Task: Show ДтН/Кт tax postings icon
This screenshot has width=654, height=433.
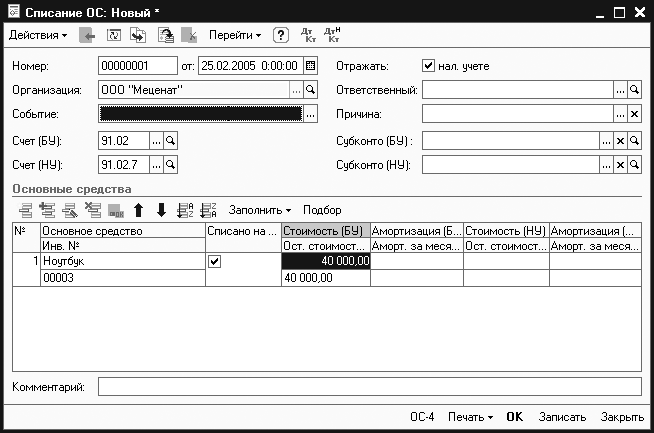Action: [332, 35]
